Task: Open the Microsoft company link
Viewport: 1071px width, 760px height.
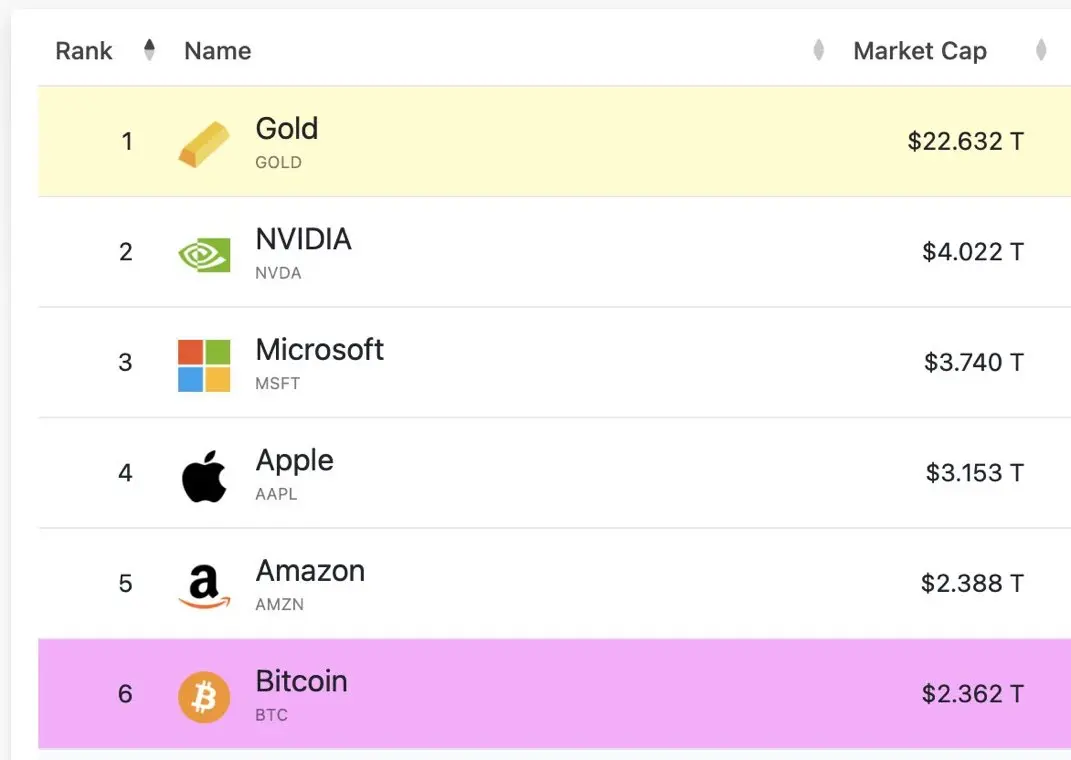Action: click(320, 350)
